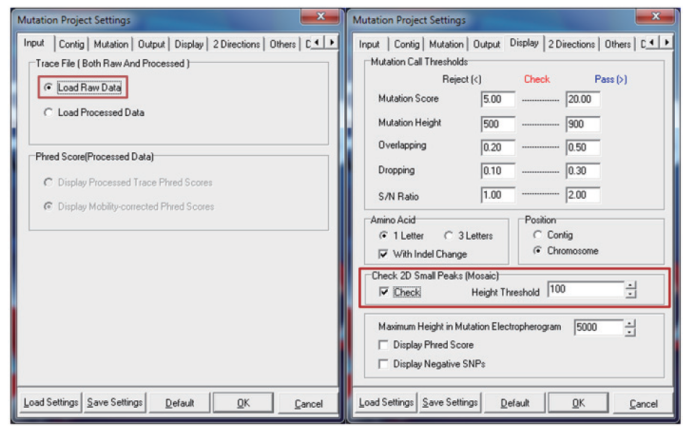Increase Height Threshold with the up arrow
This screenshot has height=431, width=693.
coord(630,287)
